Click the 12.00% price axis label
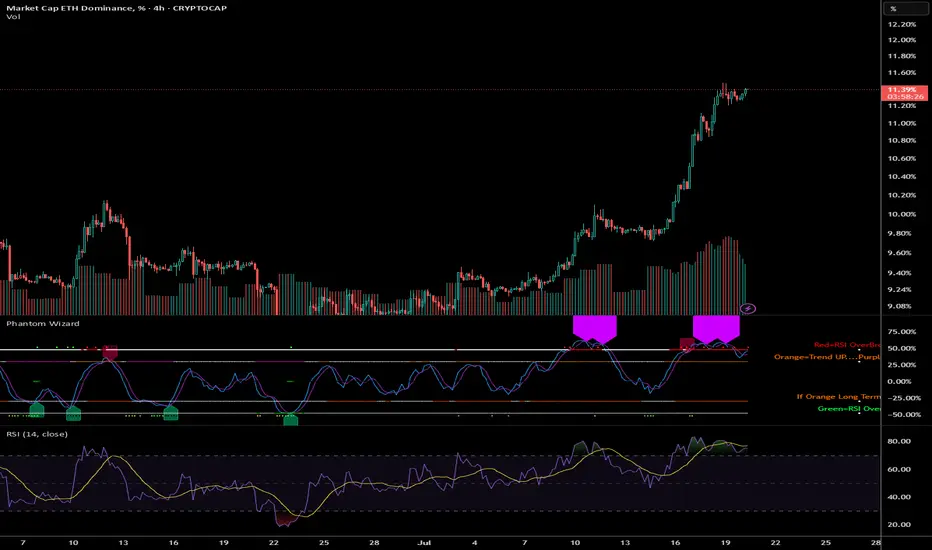Screen dimensions: 932x550 click(902, 40)
